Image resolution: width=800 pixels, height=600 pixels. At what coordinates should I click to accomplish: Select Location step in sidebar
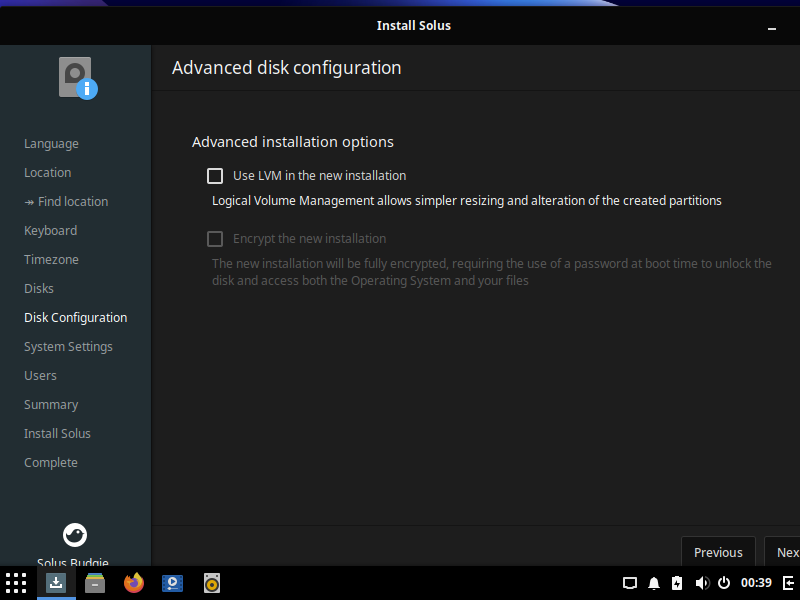[47, 172]
